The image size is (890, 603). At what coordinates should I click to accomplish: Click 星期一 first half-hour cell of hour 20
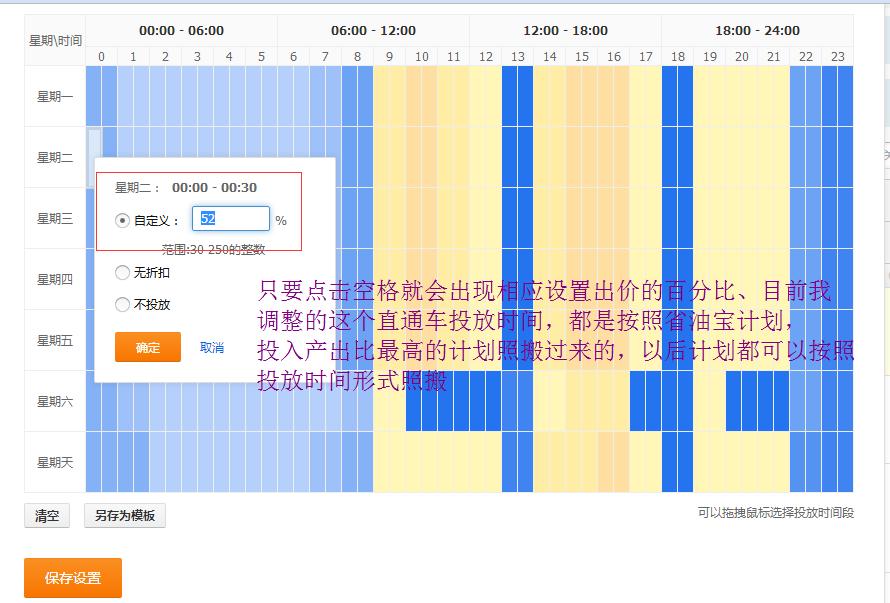(734, 96)
